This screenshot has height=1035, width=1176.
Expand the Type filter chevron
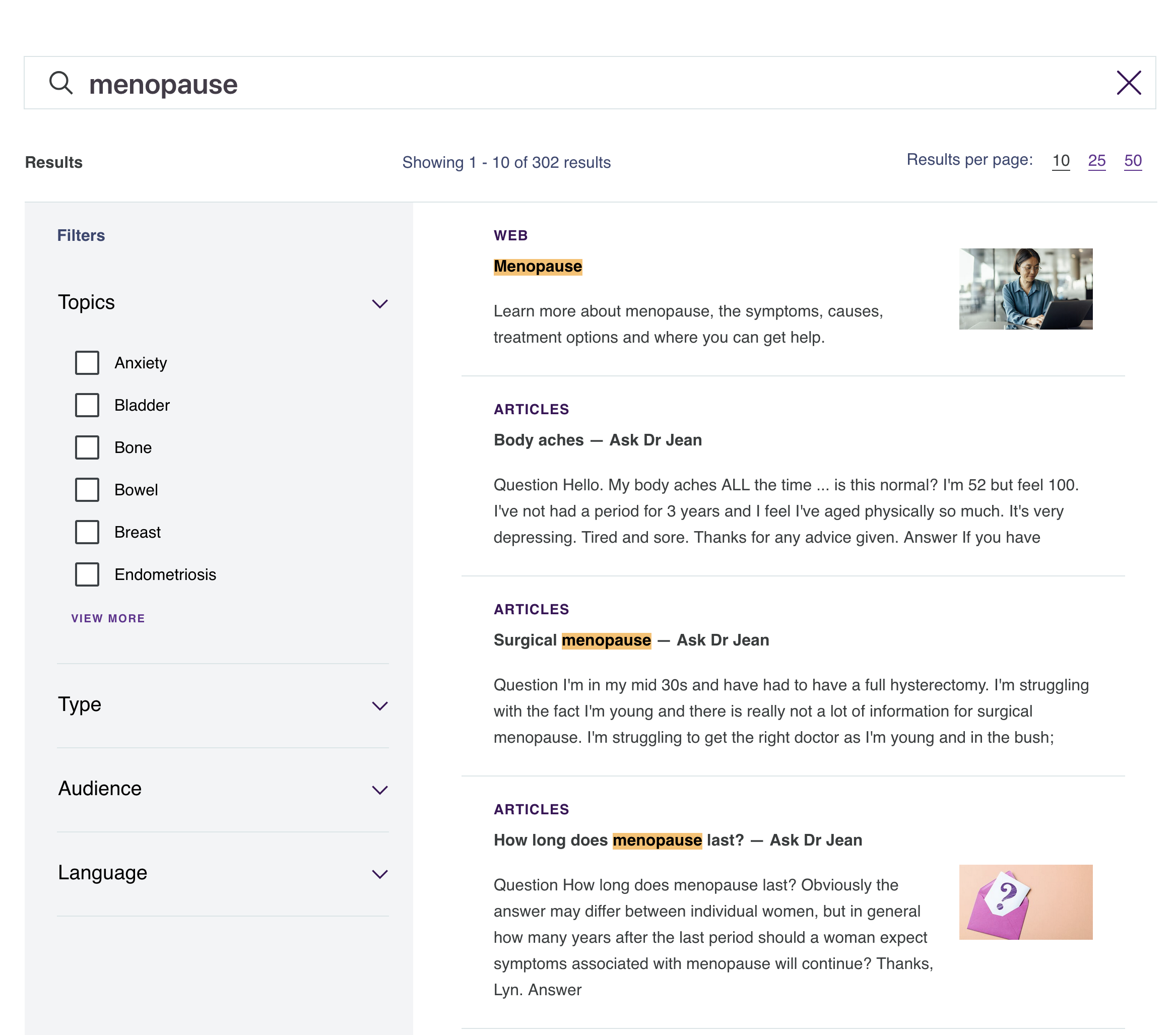click(x=380, y=705)
